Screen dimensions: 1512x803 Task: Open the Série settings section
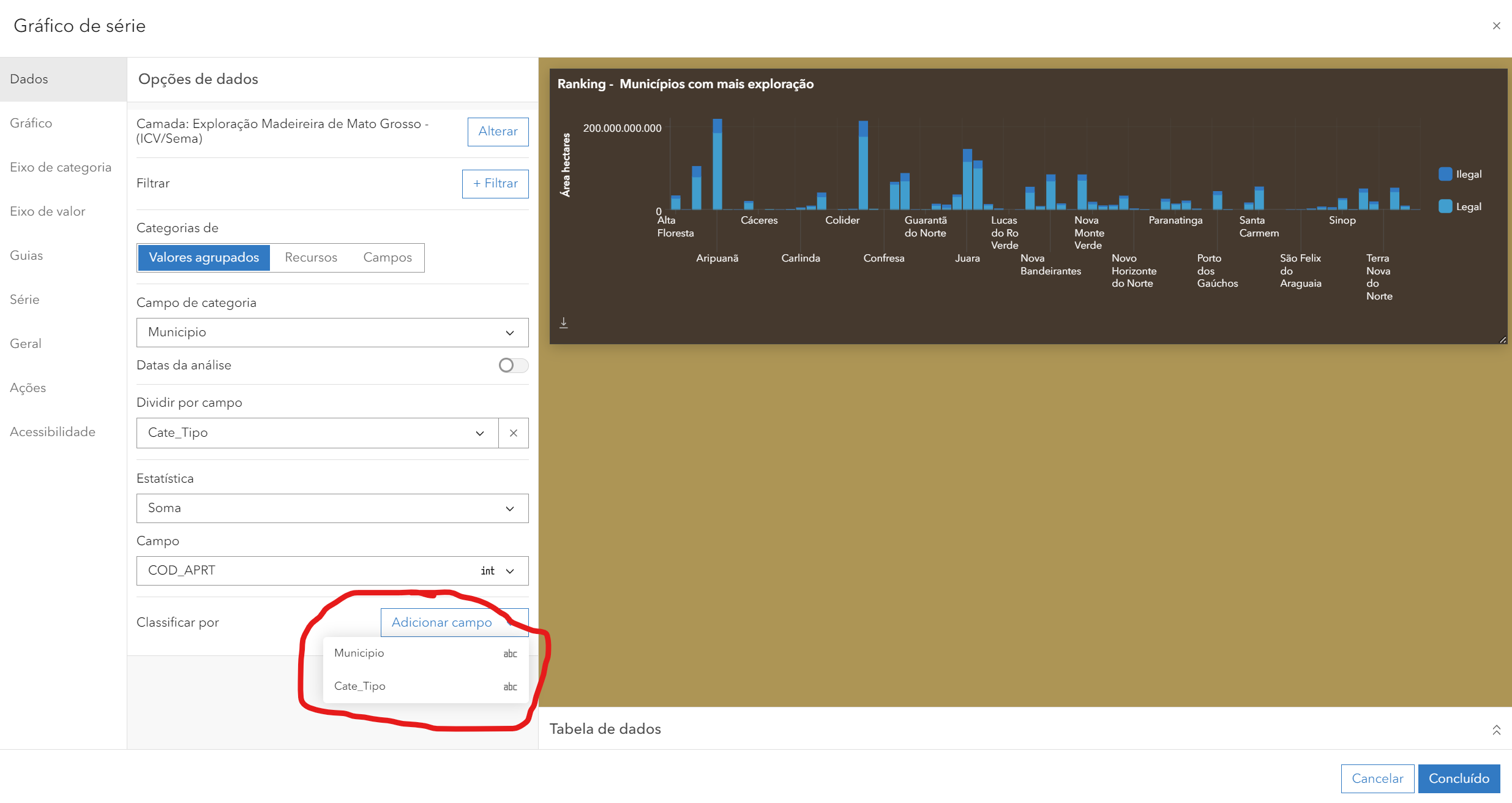point(24,300)
